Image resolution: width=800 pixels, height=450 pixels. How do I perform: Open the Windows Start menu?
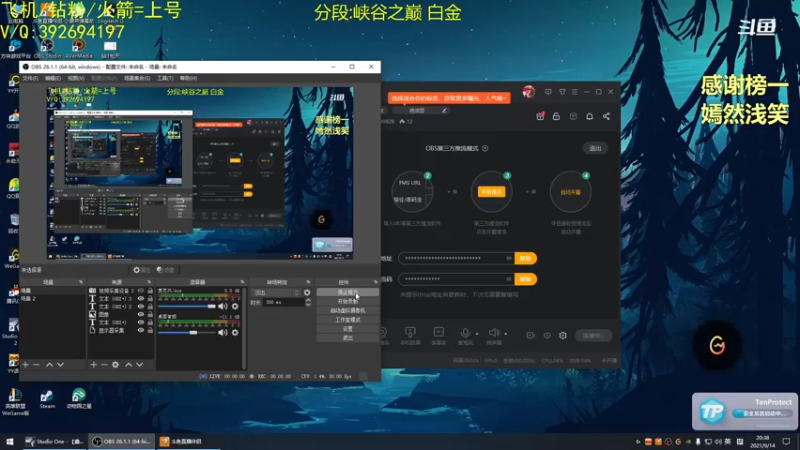point(10,441)
